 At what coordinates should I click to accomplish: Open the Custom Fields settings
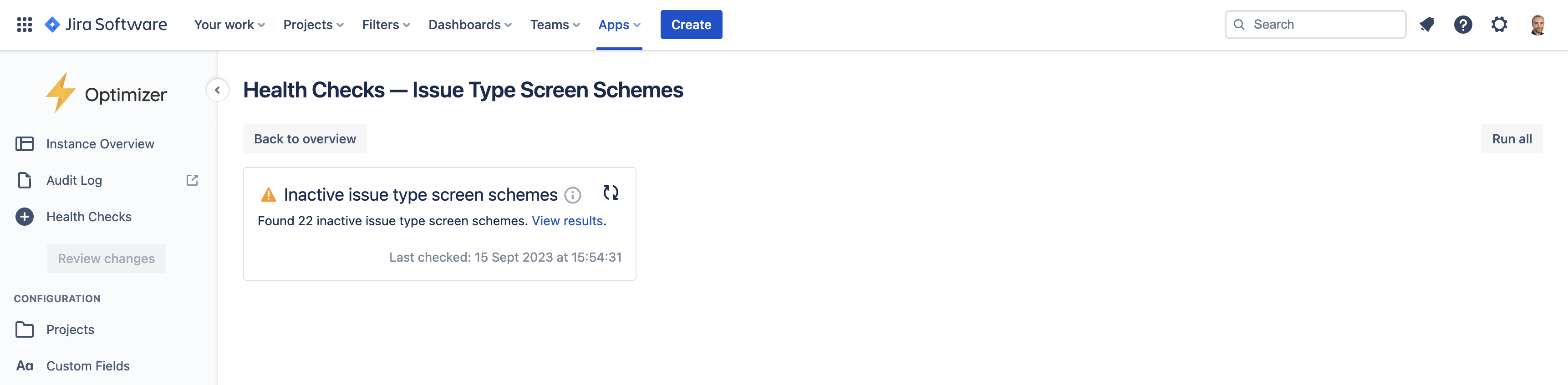(88, 365)
